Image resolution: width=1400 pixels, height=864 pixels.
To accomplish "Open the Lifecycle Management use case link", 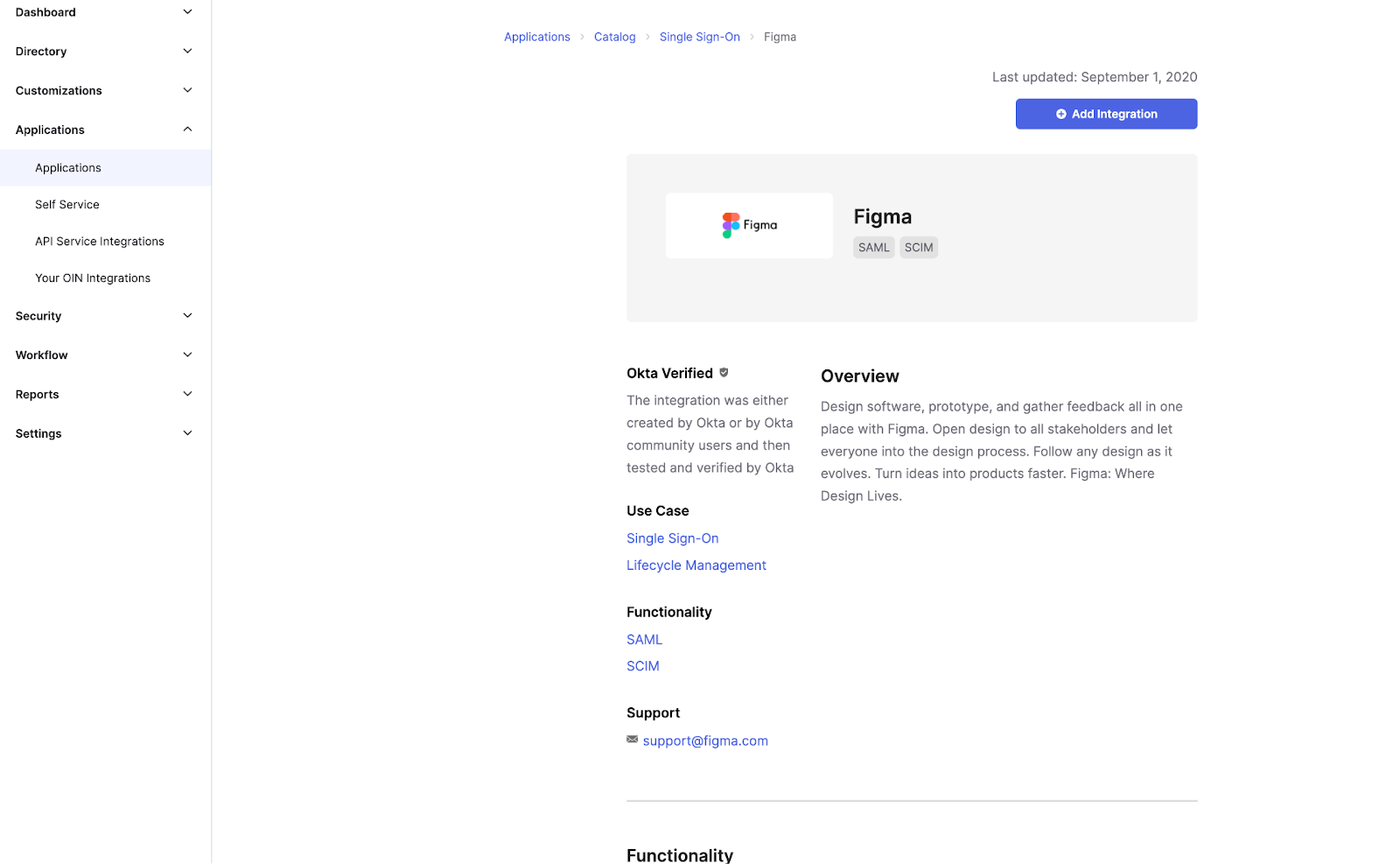I will [x=696, y=565].
